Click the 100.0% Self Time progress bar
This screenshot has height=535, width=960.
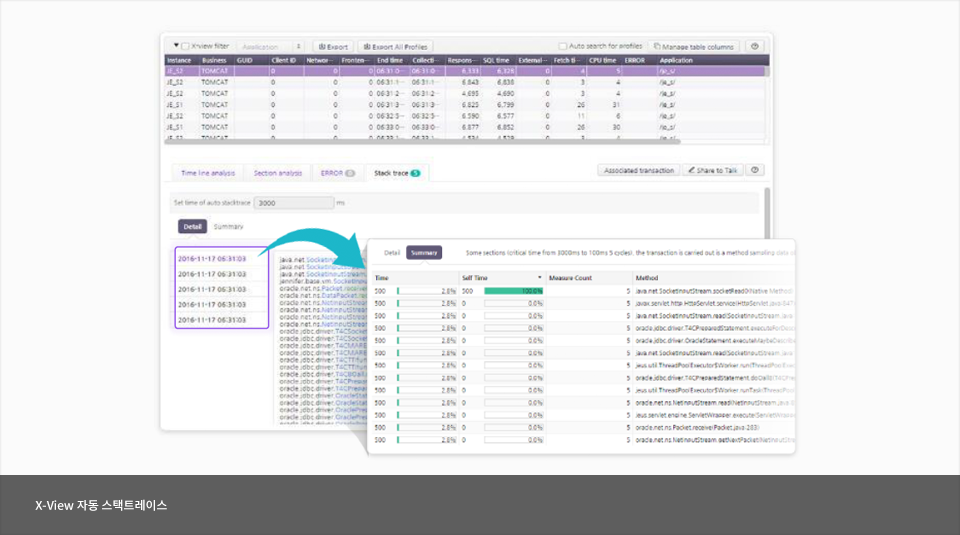(x=513, y=291)
